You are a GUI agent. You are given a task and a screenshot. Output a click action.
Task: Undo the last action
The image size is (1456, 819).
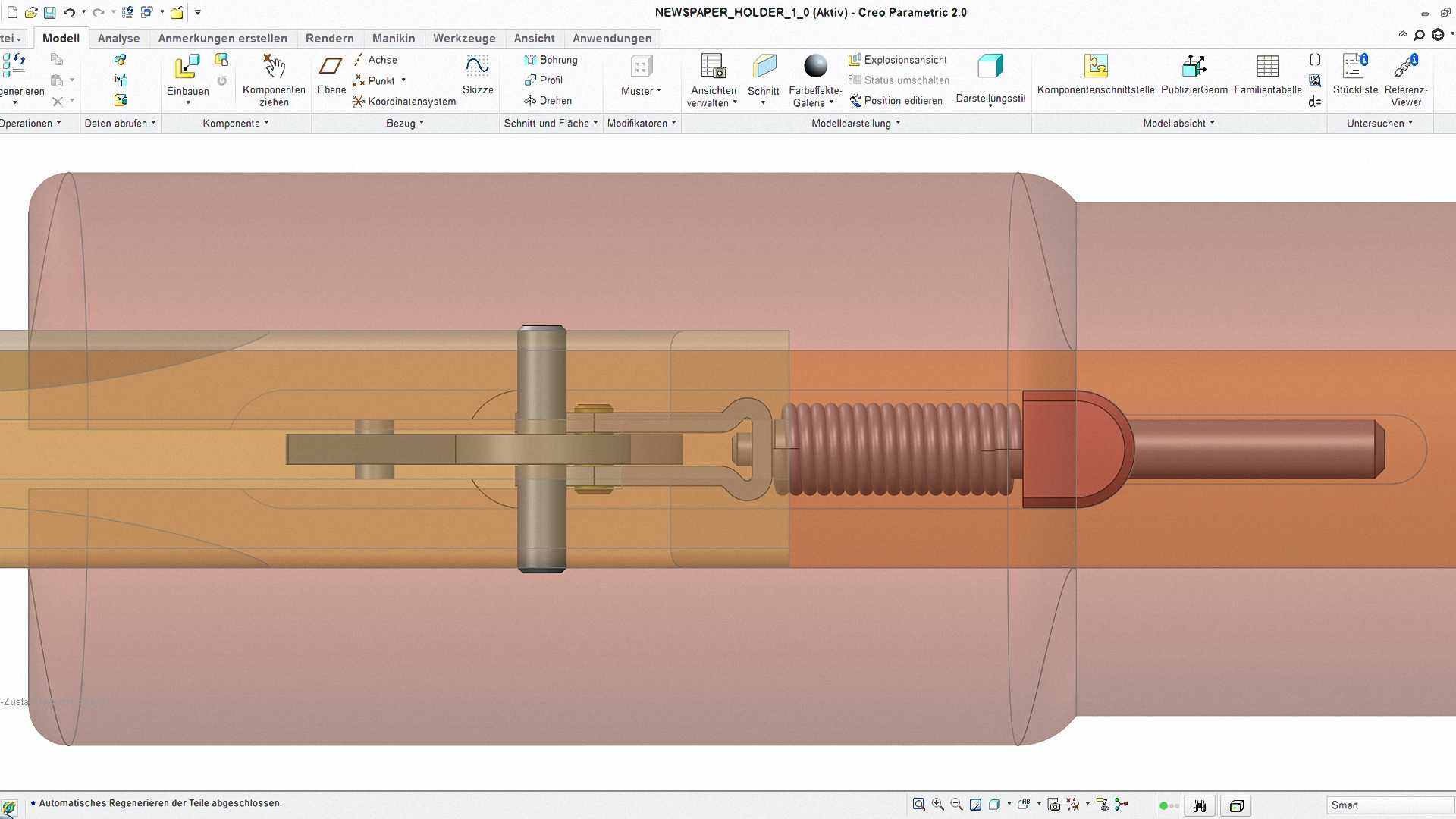coord(69,12)
